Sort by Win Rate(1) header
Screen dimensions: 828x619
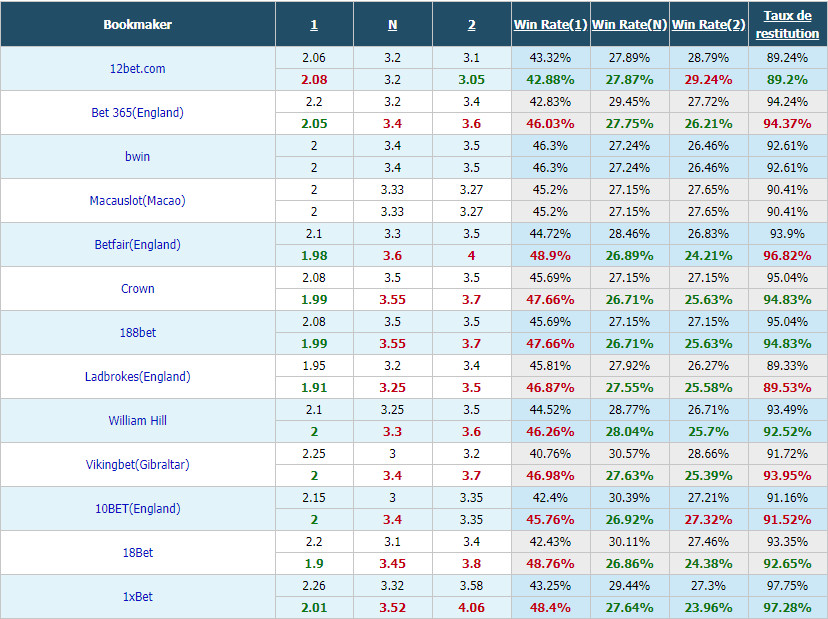(550, 24)
